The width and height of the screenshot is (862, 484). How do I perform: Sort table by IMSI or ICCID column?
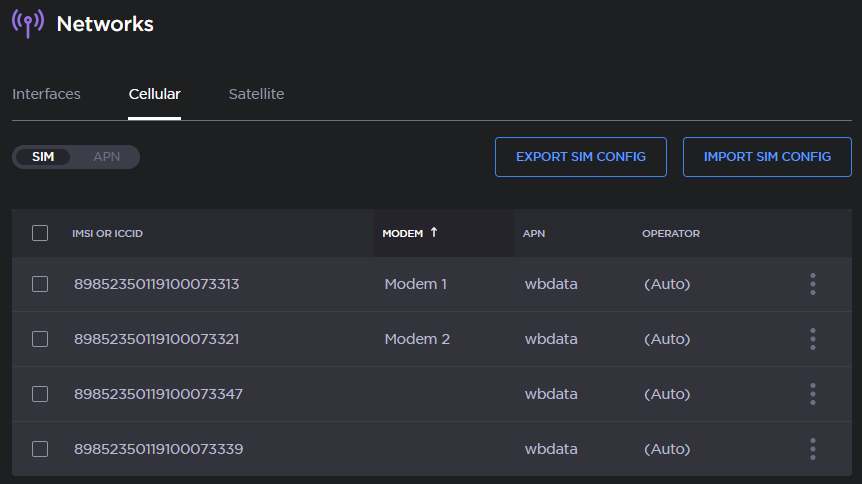coord(107,233)
